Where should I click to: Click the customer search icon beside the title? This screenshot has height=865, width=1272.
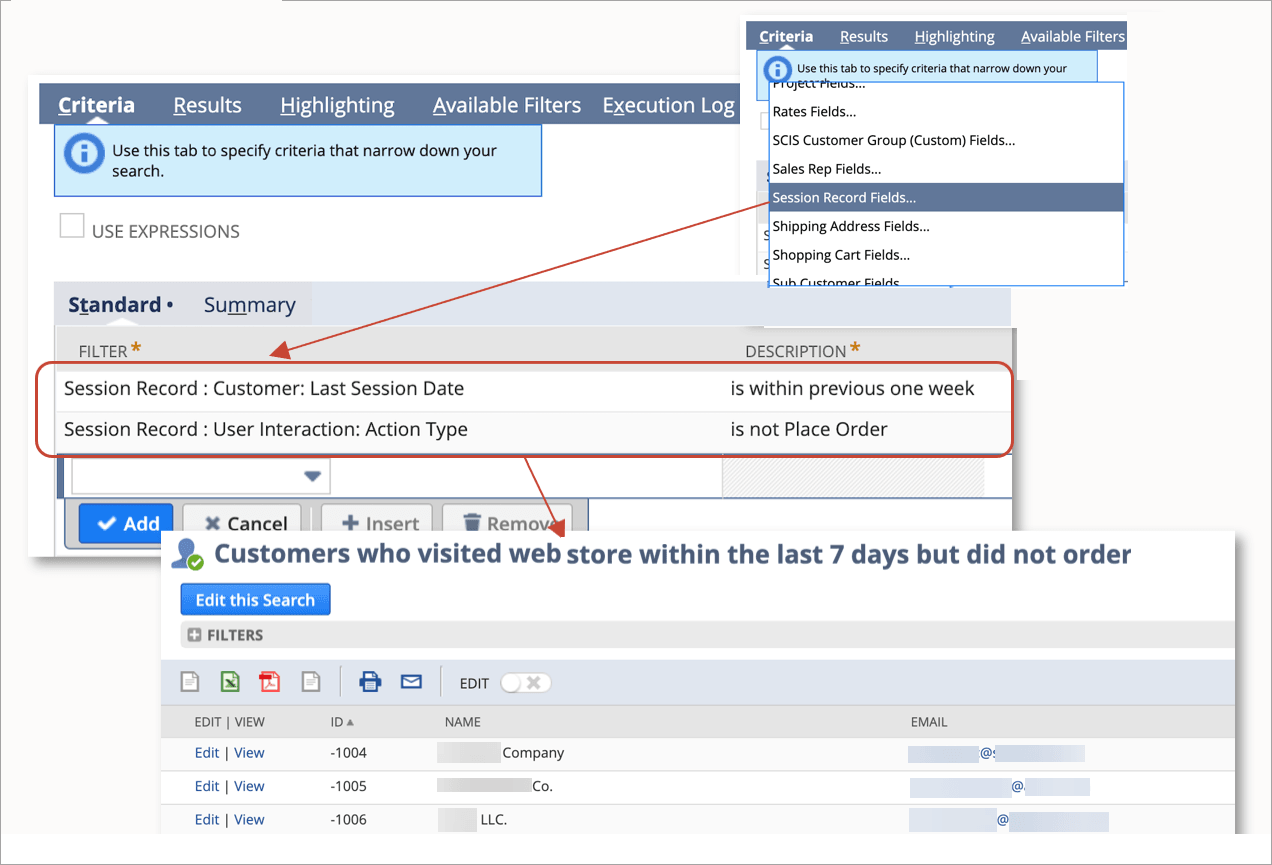tap(187, 554)
